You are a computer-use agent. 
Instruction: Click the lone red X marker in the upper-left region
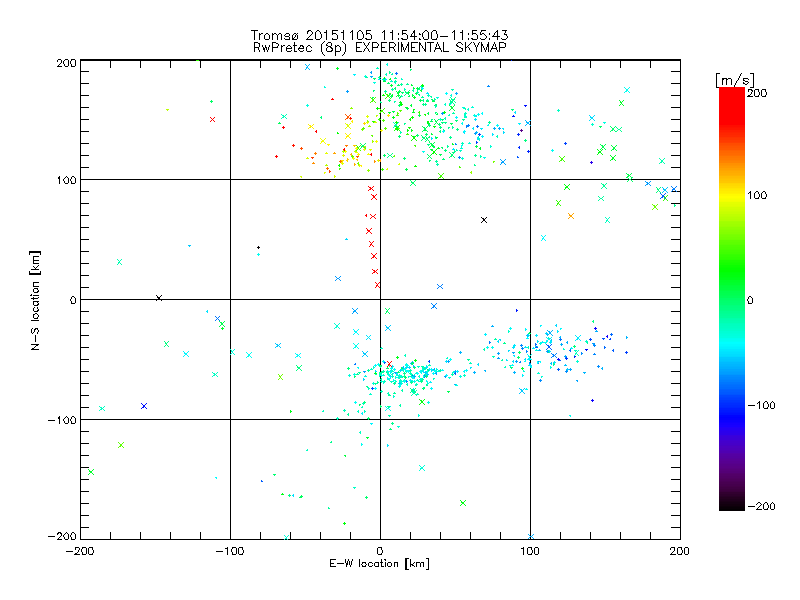click(x=213, y=119)
